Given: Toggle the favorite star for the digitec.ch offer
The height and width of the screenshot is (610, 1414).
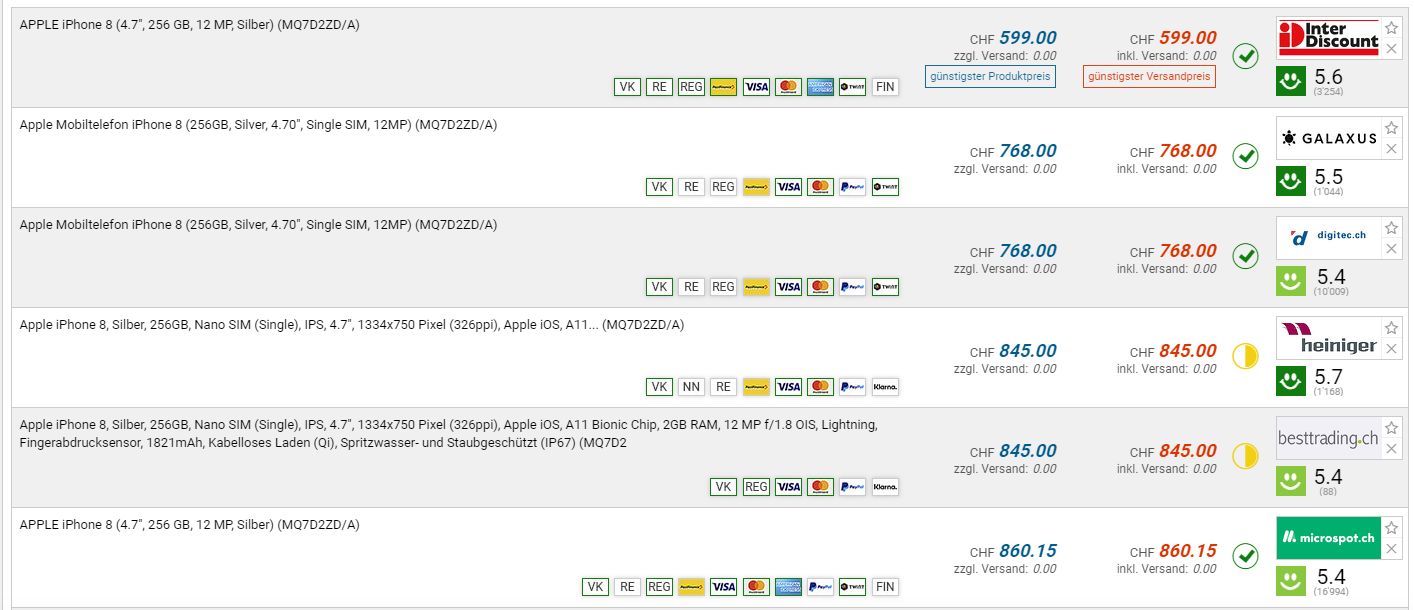Looking at the screenshot, I should click(1391, 228).
